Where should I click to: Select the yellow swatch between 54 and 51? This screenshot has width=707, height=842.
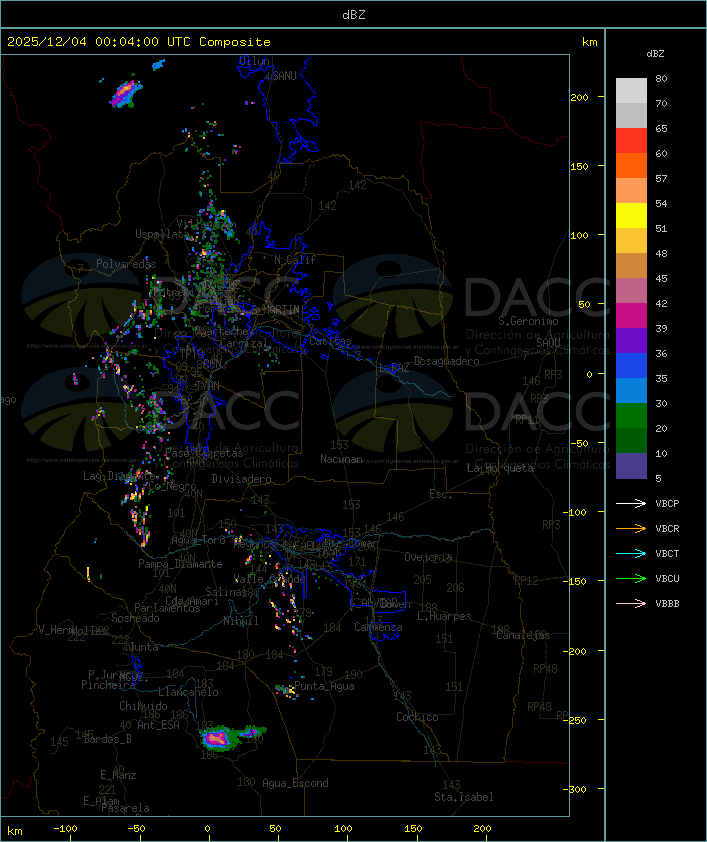[631, 216]
